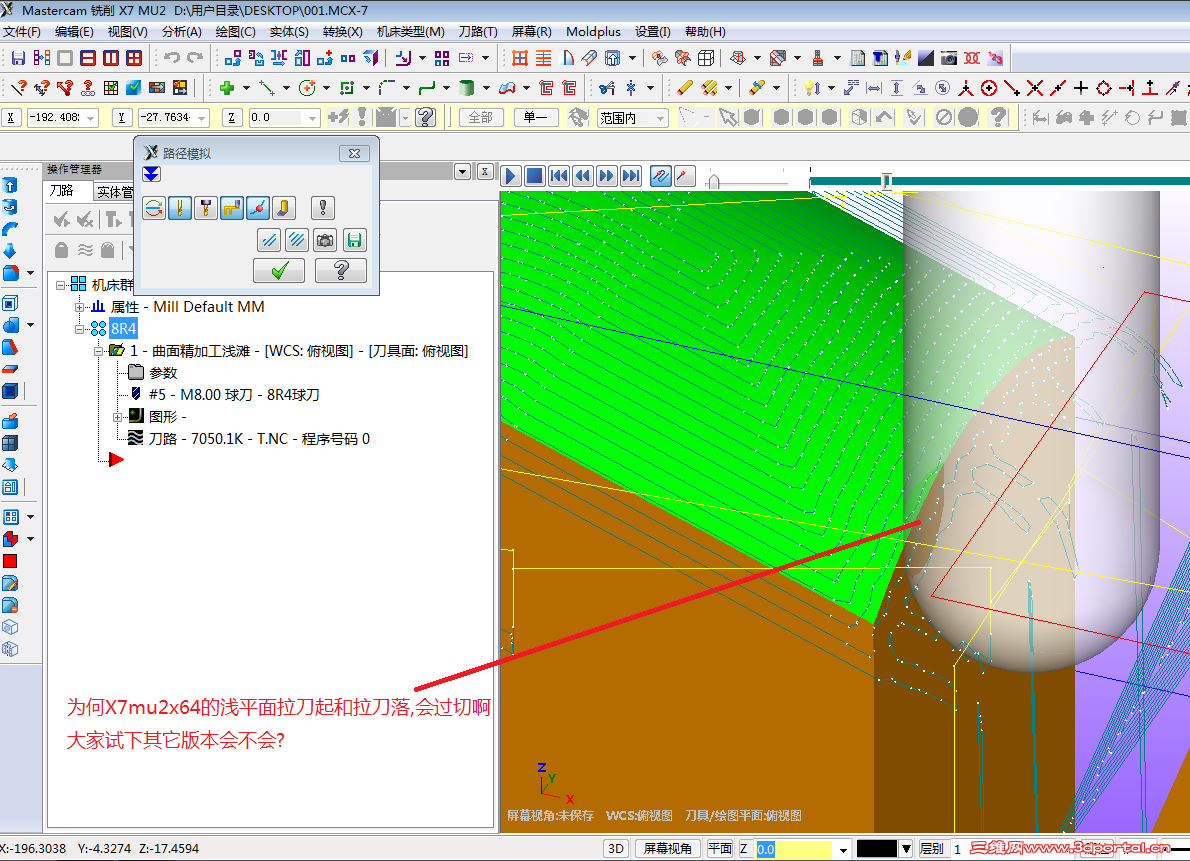Click the black color swatch in status bar
This screenshot has width=1190, height=861.
pyautogui.click(x=877, y=848)
